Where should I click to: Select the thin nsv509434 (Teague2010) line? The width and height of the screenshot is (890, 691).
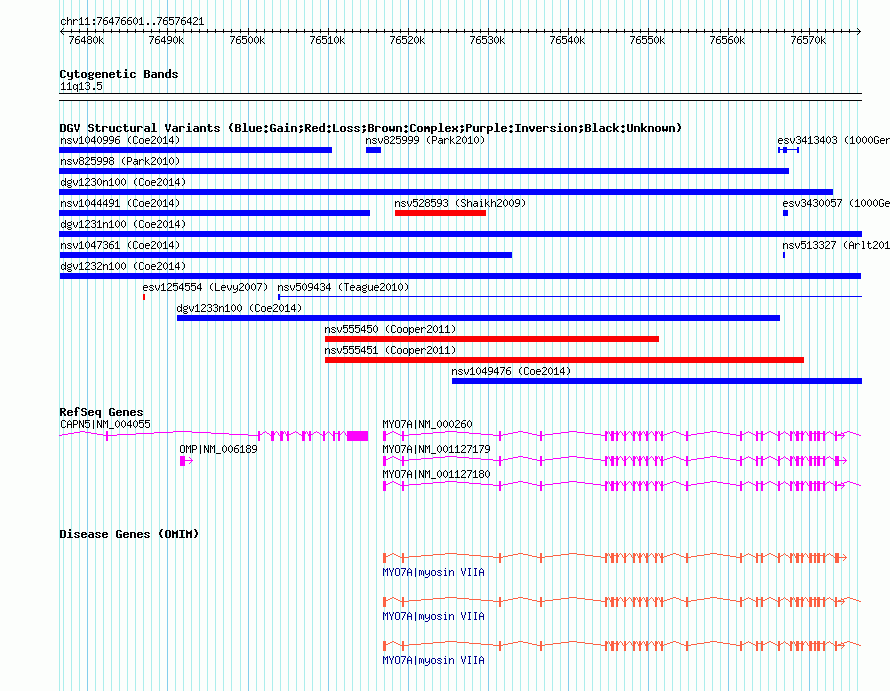[x=570, y=297]
